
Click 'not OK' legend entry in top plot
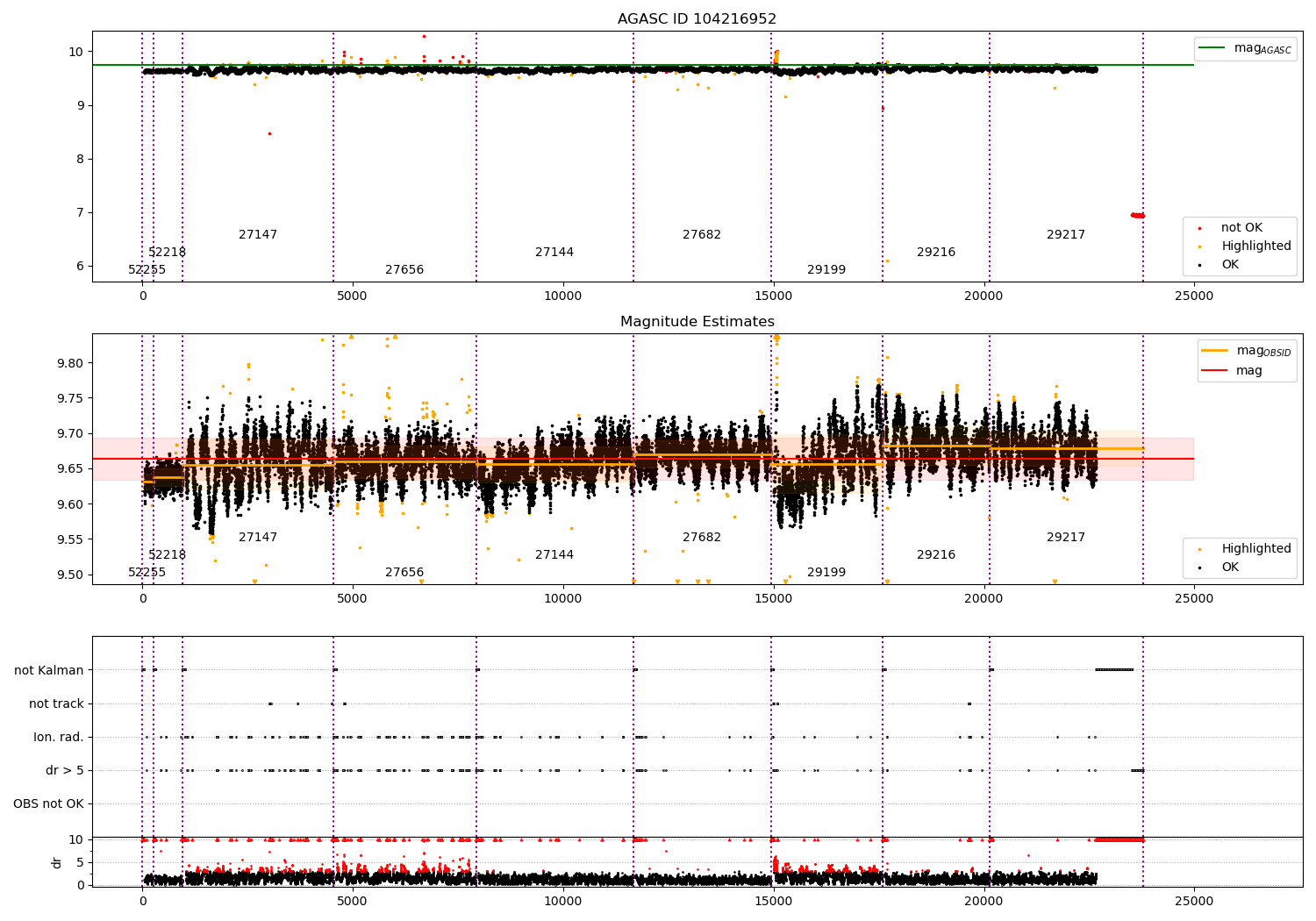(x=1241, y=227)
